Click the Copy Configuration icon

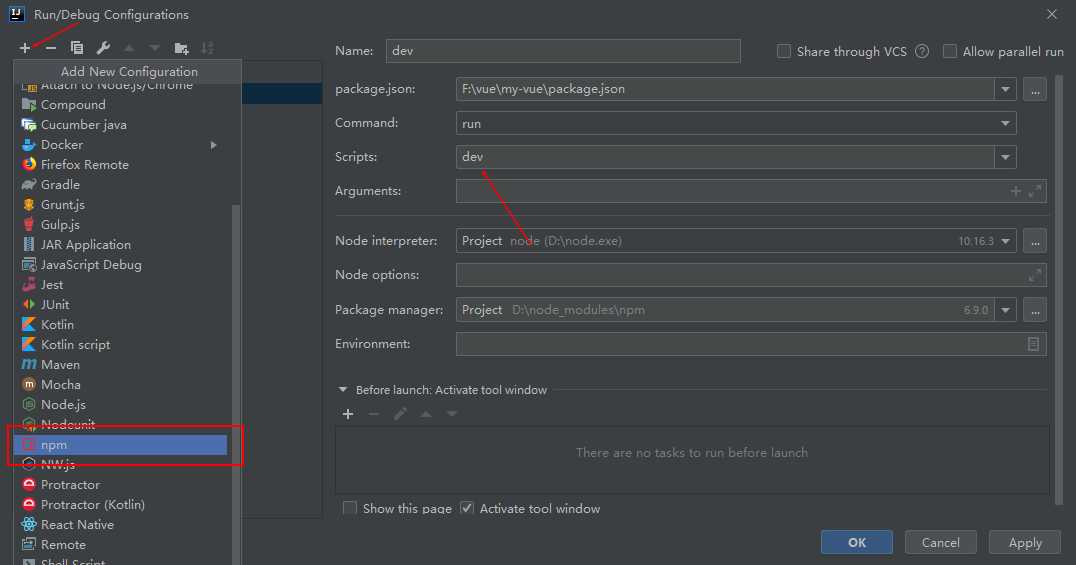(x=77, y=47)
